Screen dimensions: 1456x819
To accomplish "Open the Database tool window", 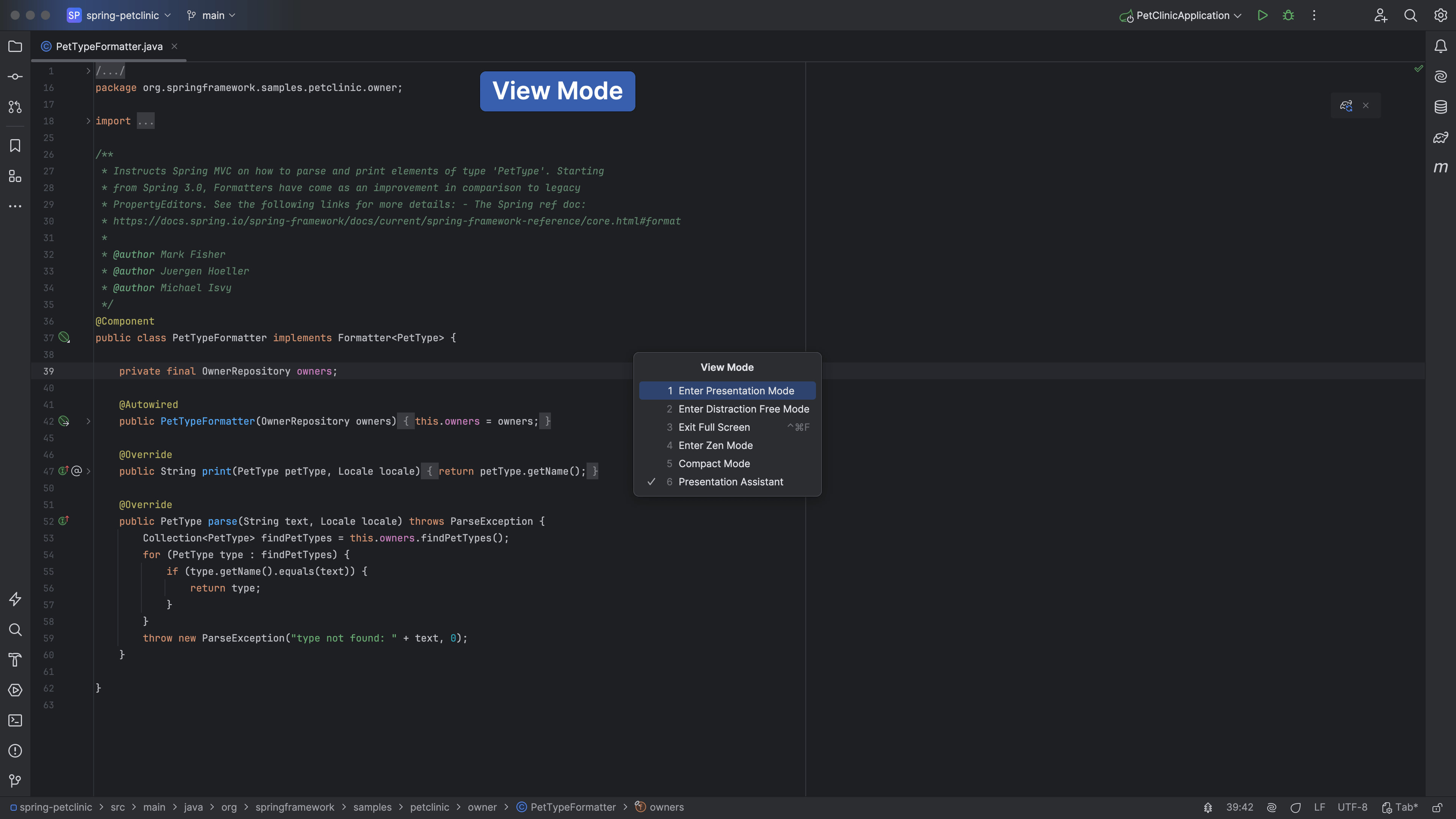I will (x=1440, y=107).
